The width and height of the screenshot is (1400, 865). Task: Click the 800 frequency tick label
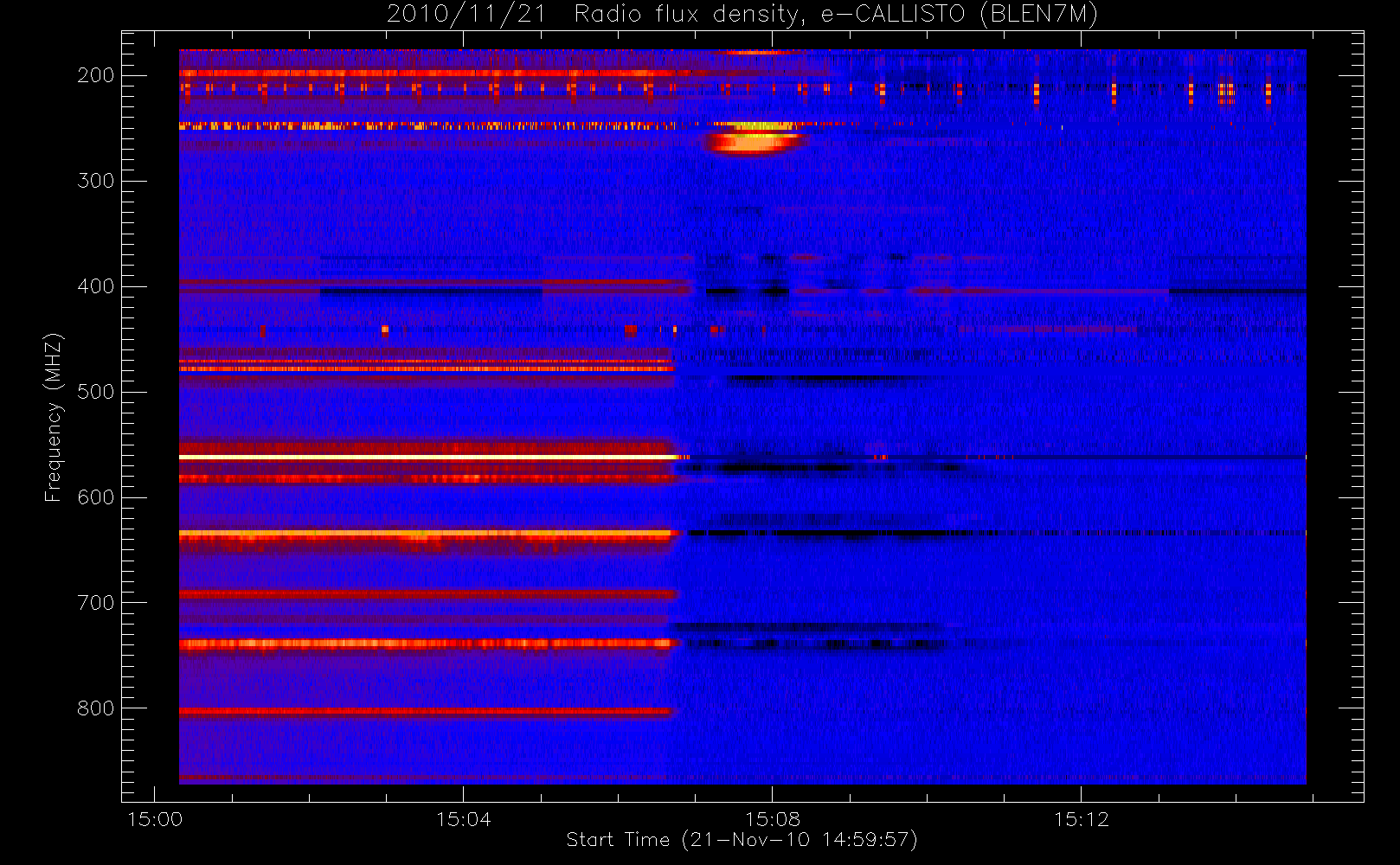(x=96, y=708)
